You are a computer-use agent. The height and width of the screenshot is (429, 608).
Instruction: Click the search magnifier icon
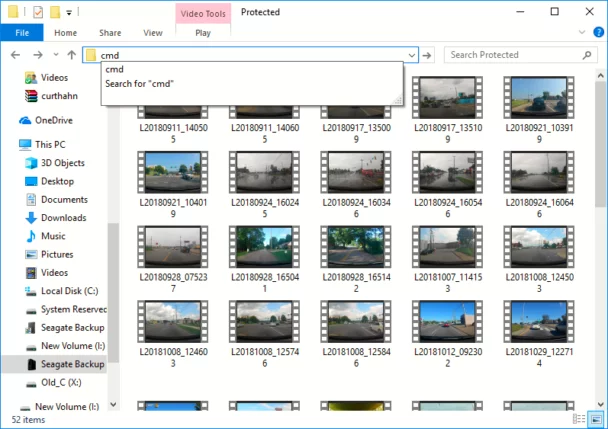[587, 55]
